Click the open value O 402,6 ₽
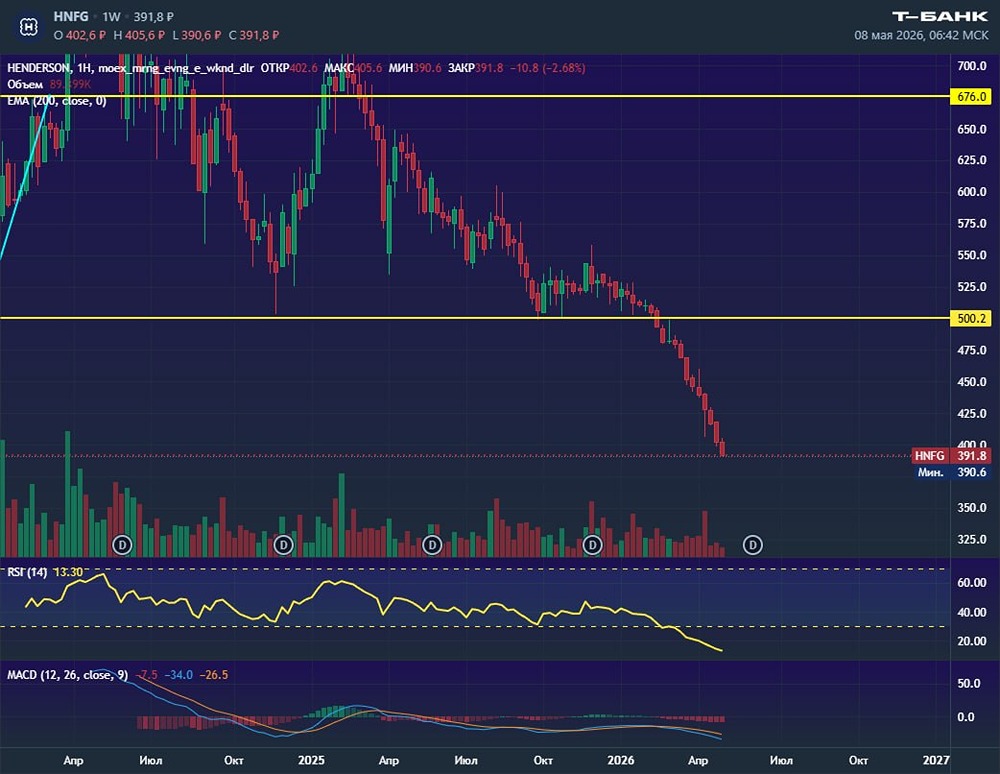The width and height of the screenshot is (1000, 774). point(80,35)
